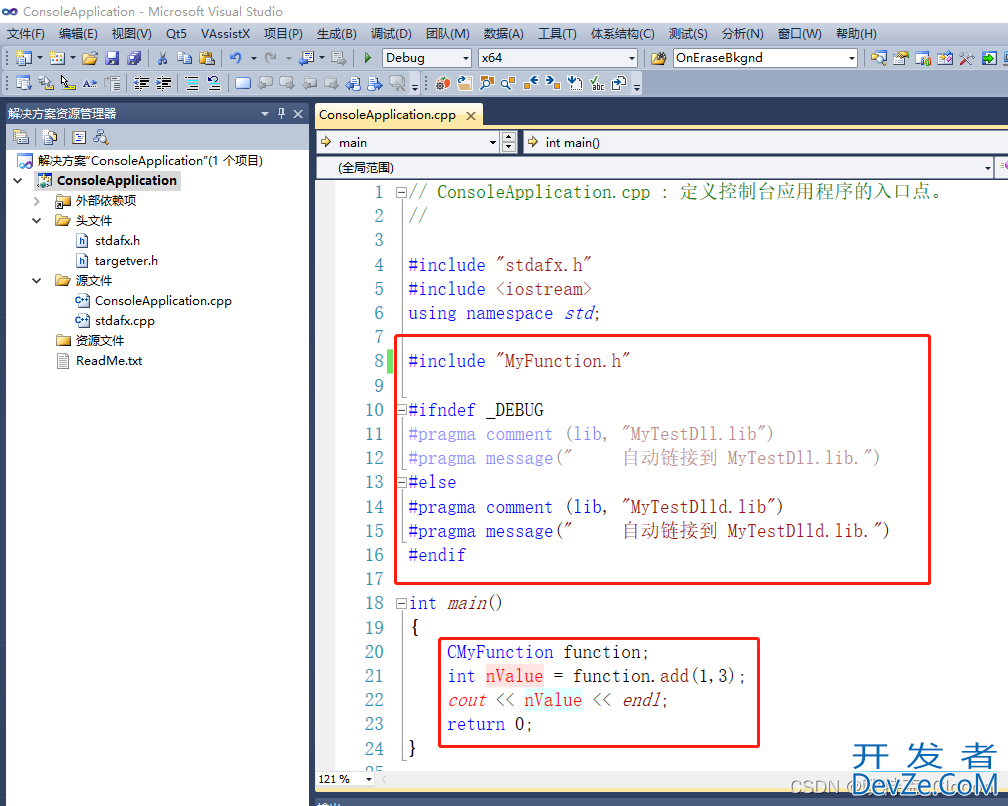Click the Show All Files icon in Solution Explorer
This screenshot has height=806, width=1008.
50,137
